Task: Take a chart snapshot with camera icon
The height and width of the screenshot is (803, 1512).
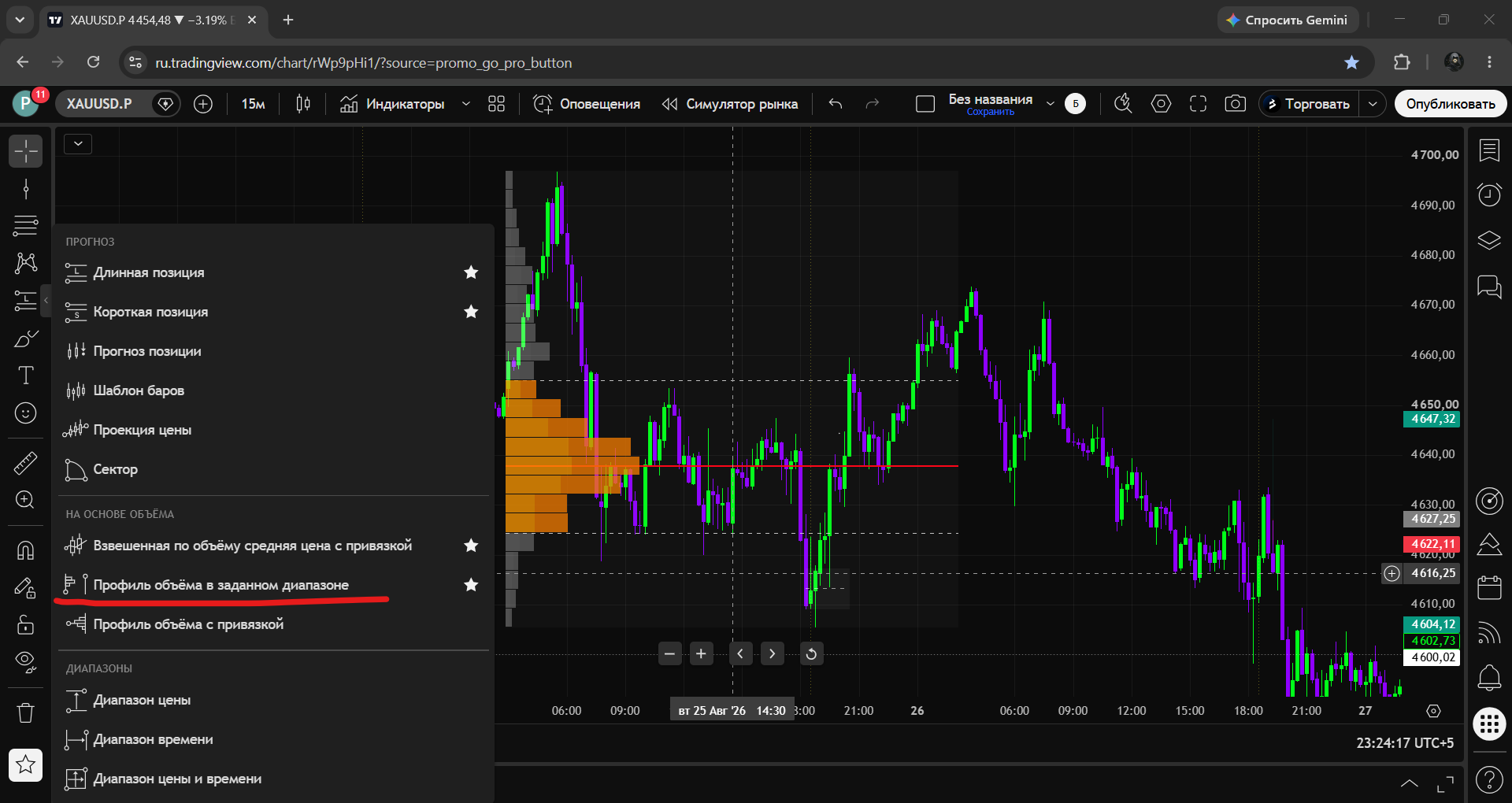Action: click(1236, 104)
